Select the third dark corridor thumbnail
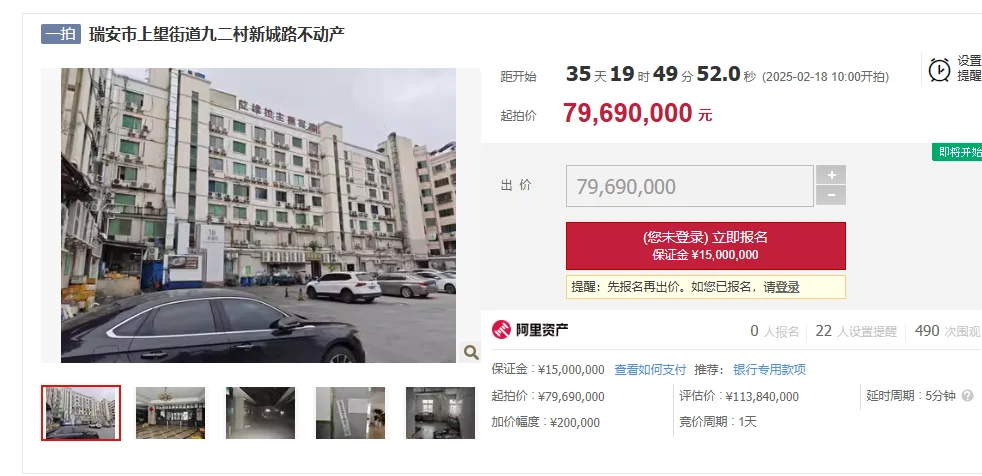 click(261, 413)
